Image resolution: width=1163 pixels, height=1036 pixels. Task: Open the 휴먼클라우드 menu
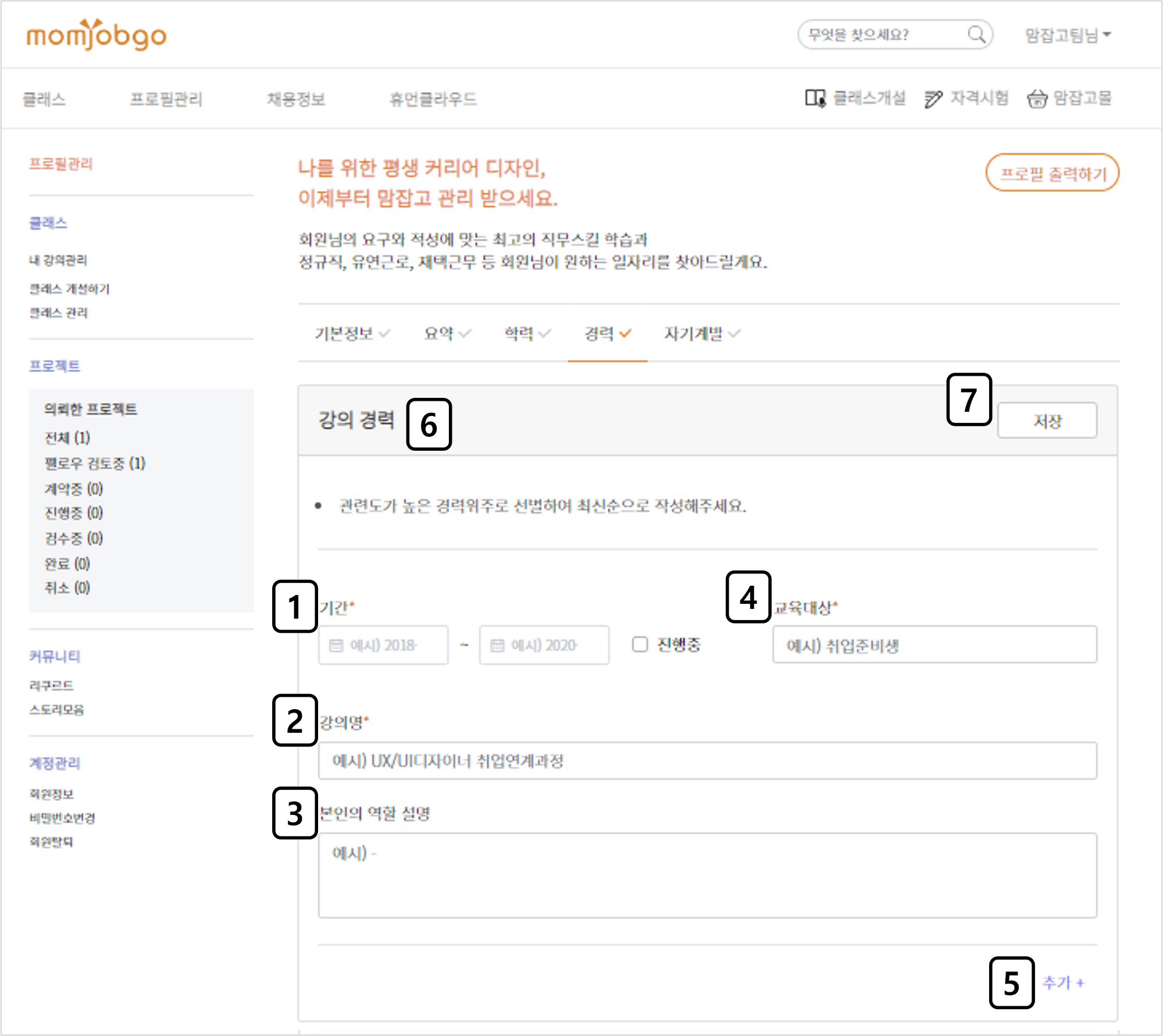tap(433, 99)
